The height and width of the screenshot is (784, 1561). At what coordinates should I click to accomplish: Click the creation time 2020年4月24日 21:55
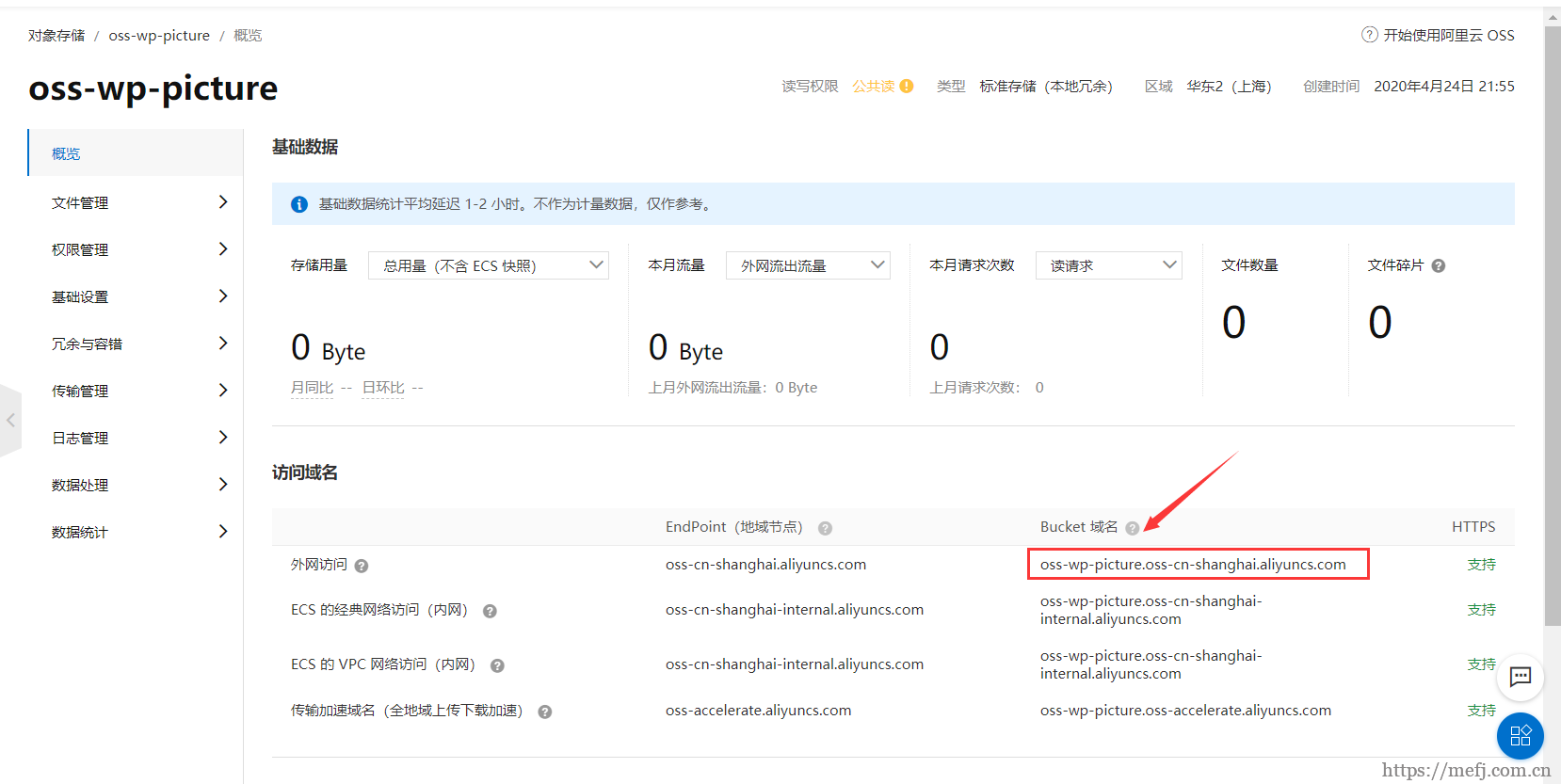1444,86
